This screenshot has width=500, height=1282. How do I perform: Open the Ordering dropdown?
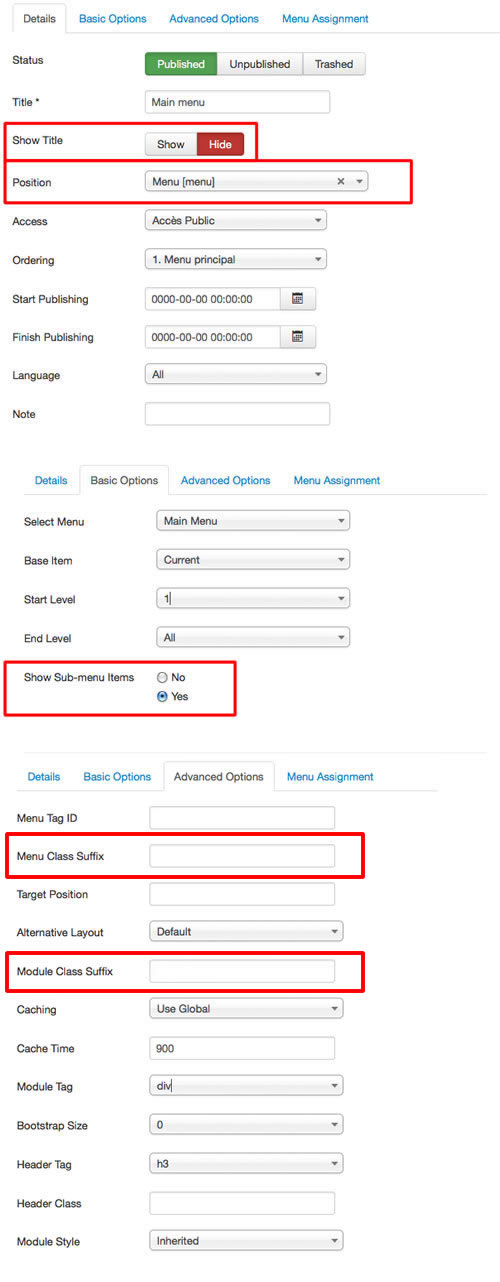(236, 259)
